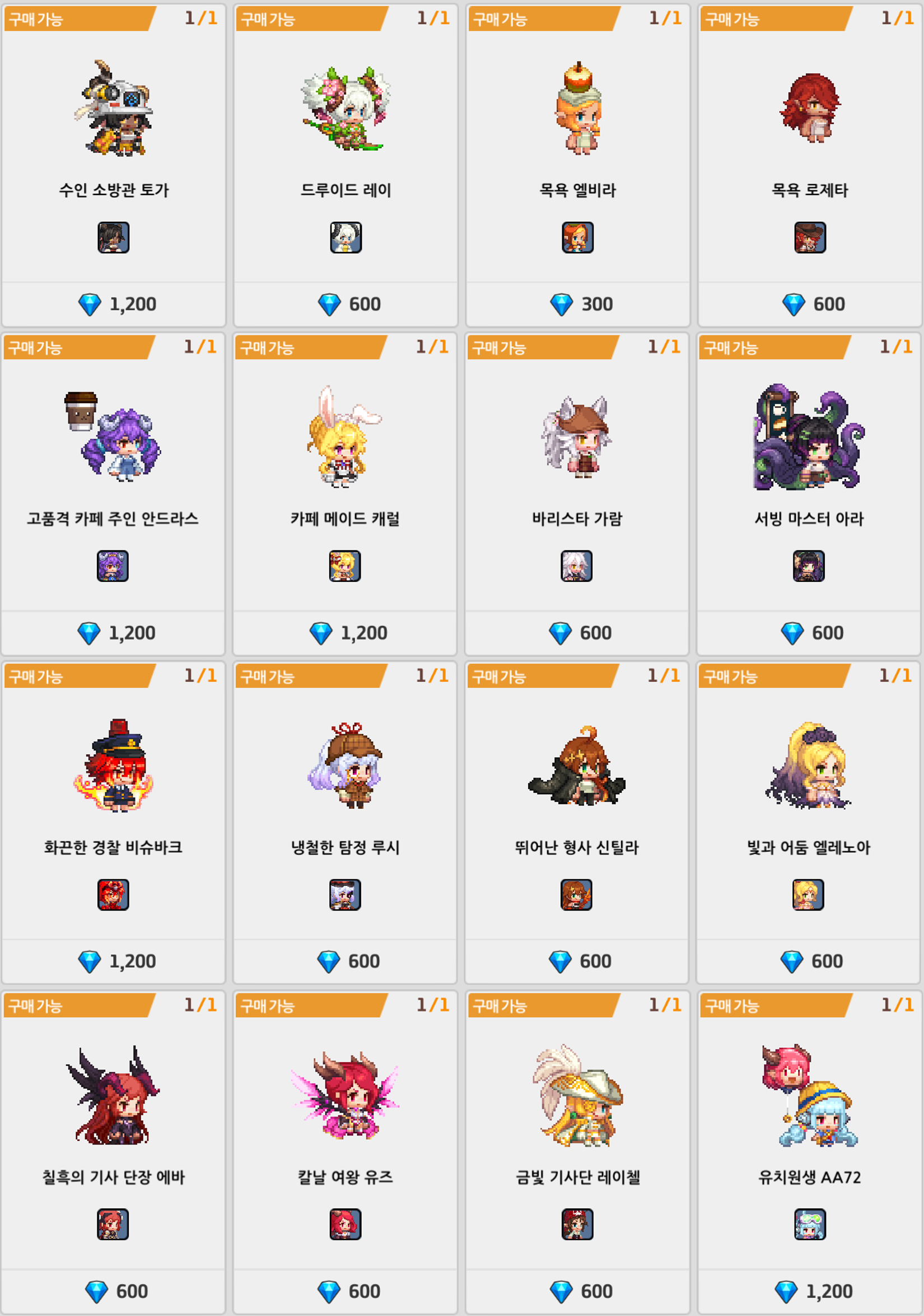This screenshot has width=924, height=1316.
Task: Click the 칼날 여왕 유즈 costume name
Action: click(x=345, y=1177)
